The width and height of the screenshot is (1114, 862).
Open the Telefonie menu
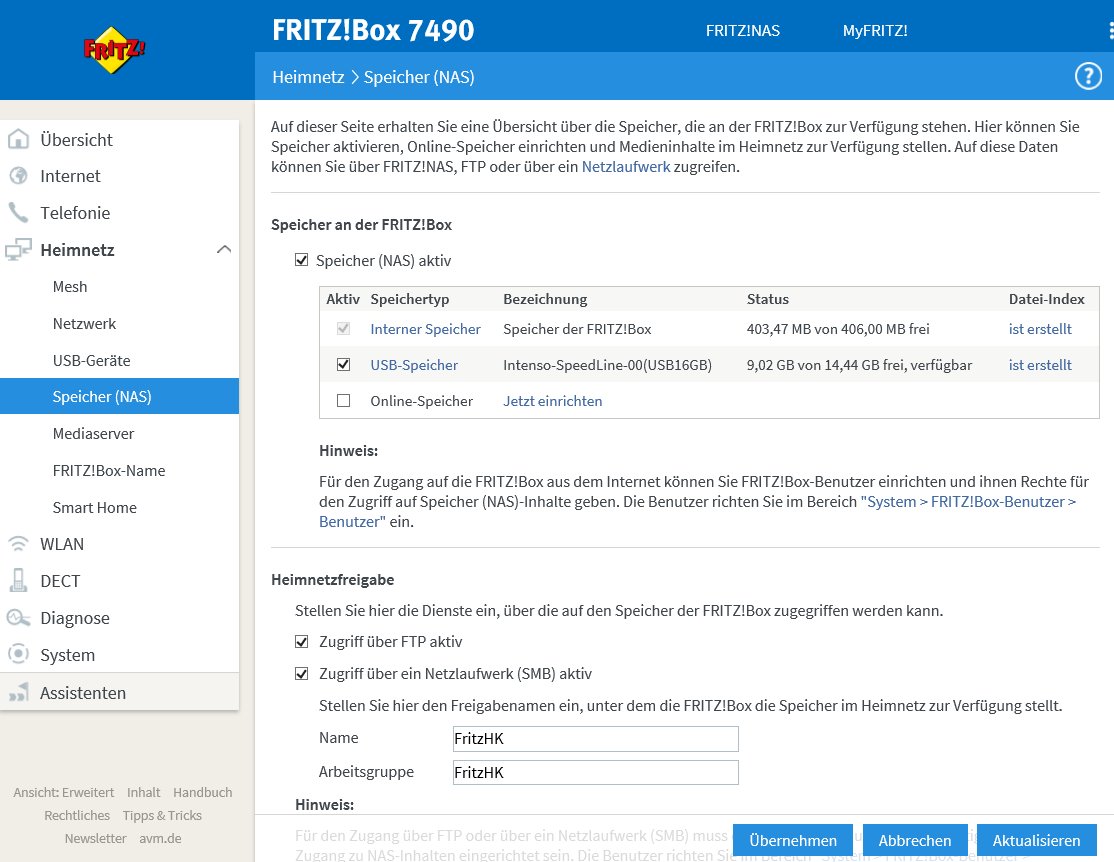click(x=75, y=213)
